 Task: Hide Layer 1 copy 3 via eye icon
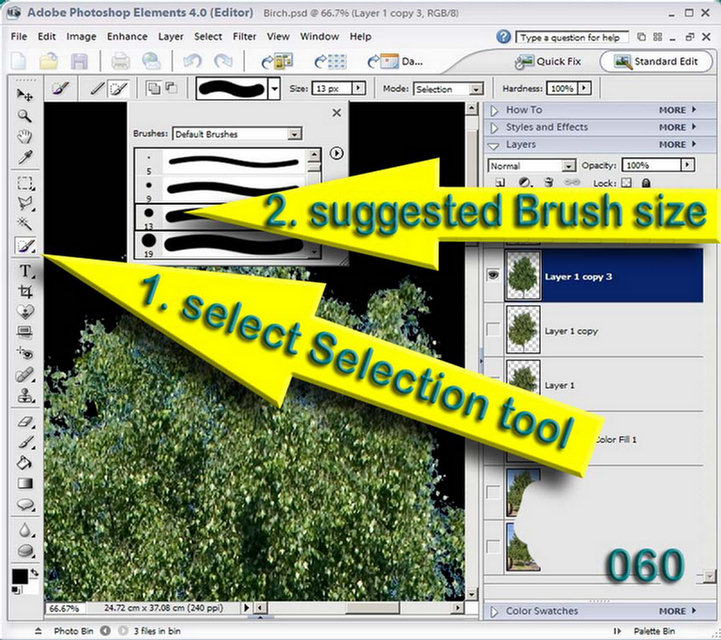pos(493,275)
